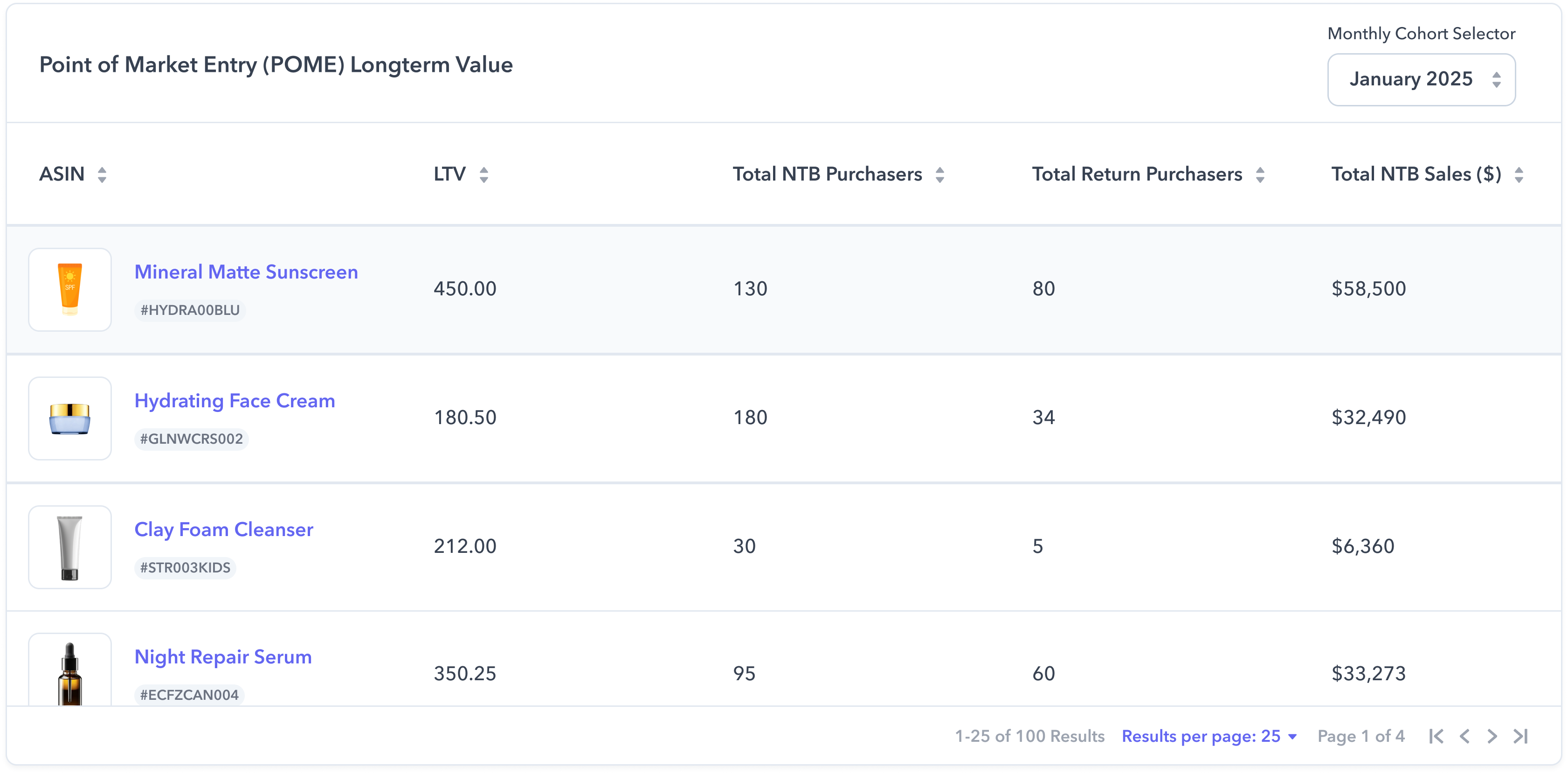The height and width of the screenshot is (774, 1568).
Task: Open the Monthly Cohort Selector dropdown
Action: 1421,80
